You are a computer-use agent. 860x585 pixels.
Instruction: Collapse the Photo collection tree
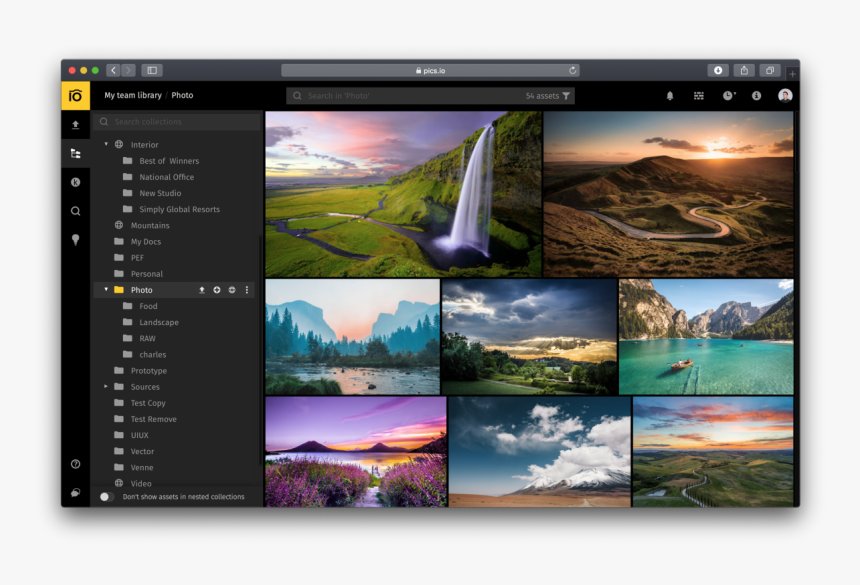click(x=106, y=290)
